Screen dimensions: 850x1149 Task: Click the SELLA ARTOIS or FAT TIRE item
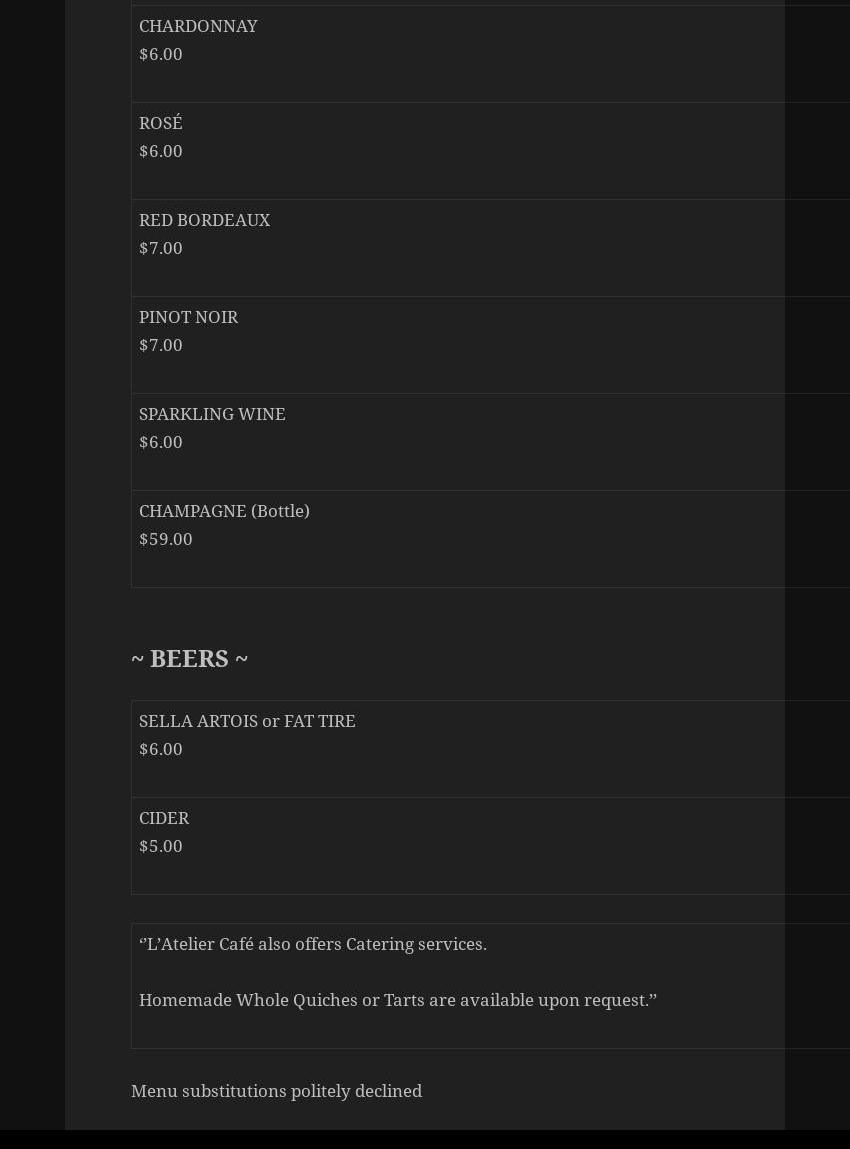(247, 722)
